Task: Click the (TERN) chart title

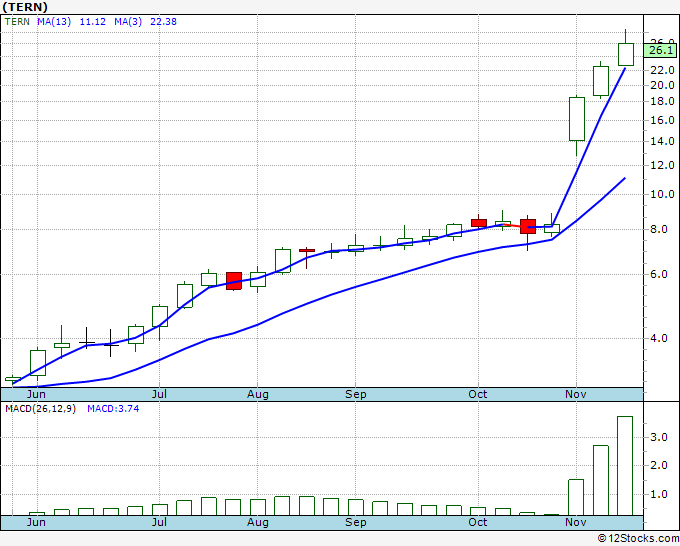Action: (x=25, y=7)
